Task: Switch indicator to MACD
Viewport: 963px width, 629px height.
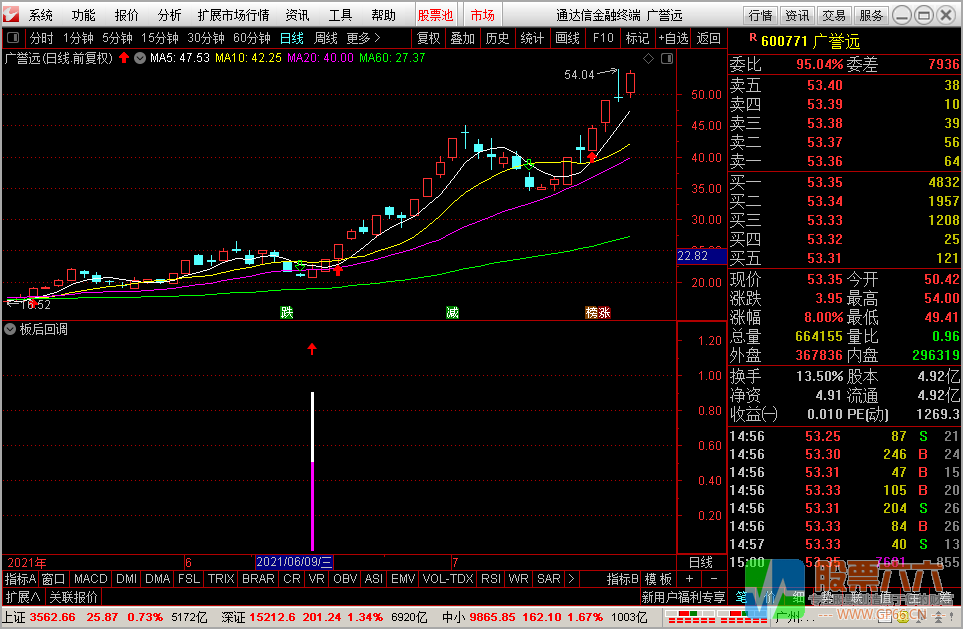Action: (91, 579)
